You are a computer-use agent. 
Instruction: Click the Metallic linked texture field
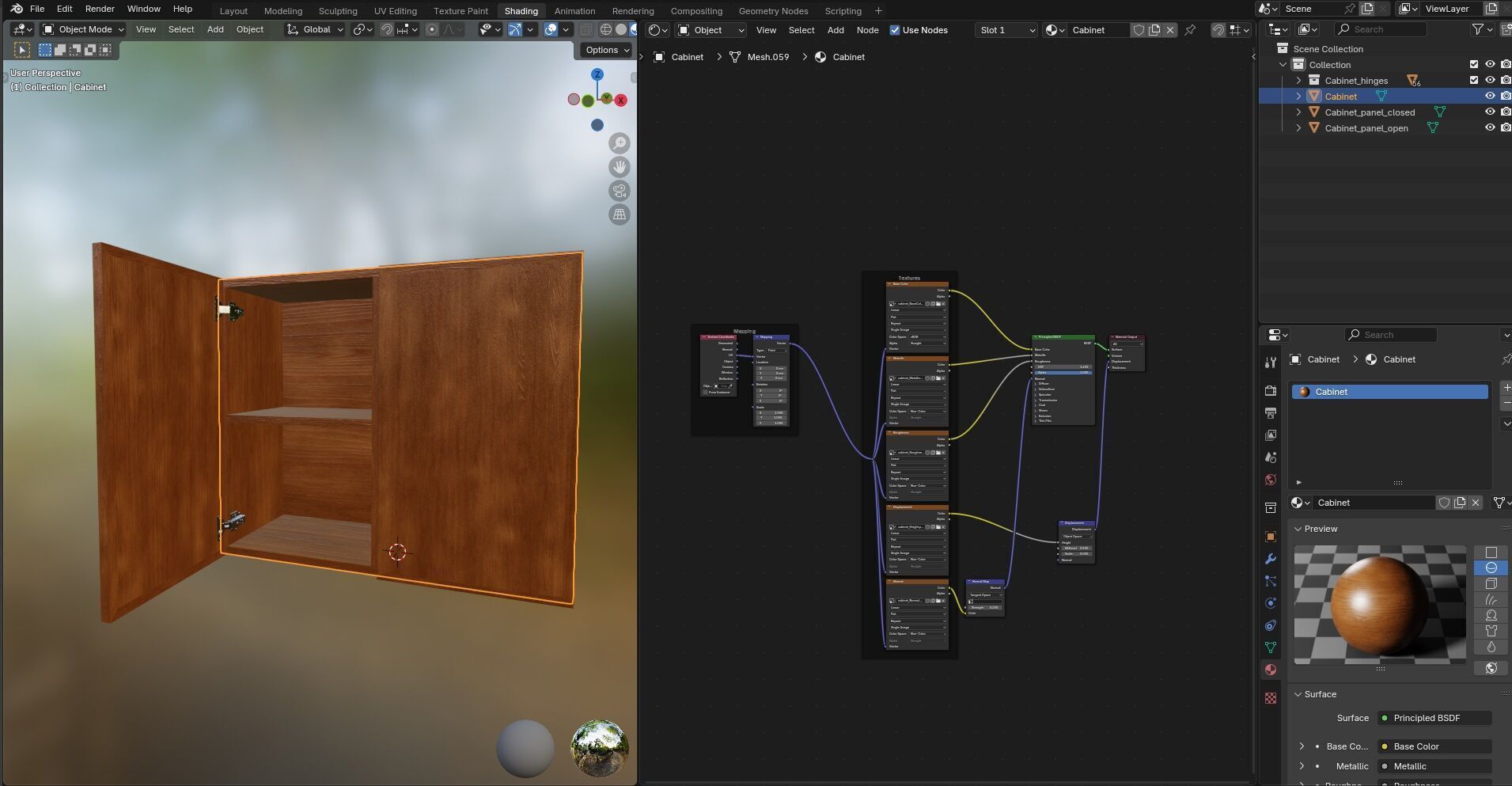pos(1434,766)
